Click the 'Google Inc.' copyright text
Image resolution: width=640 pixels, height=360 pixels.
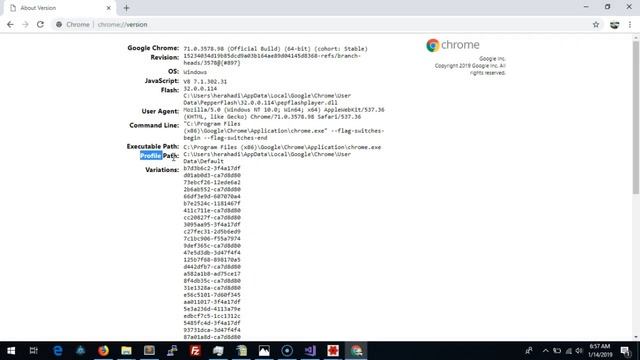coord(492,59)
